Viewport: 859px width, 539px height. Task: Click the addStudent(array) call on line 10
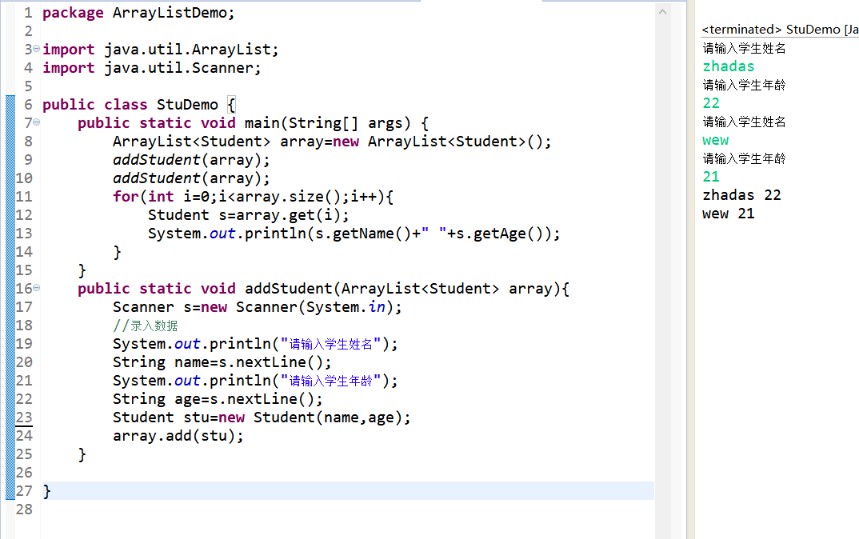click(x=191, y=178)
